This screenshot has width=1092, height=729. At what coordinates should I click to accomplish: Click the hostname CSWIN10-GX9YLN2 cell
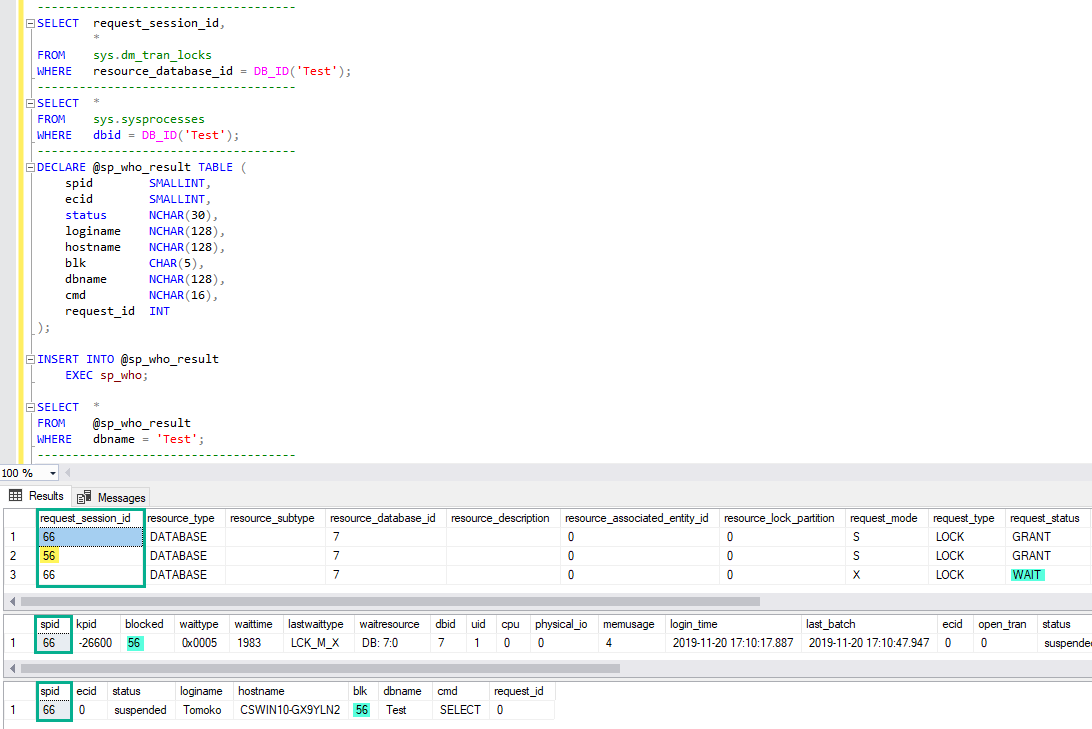290,709
